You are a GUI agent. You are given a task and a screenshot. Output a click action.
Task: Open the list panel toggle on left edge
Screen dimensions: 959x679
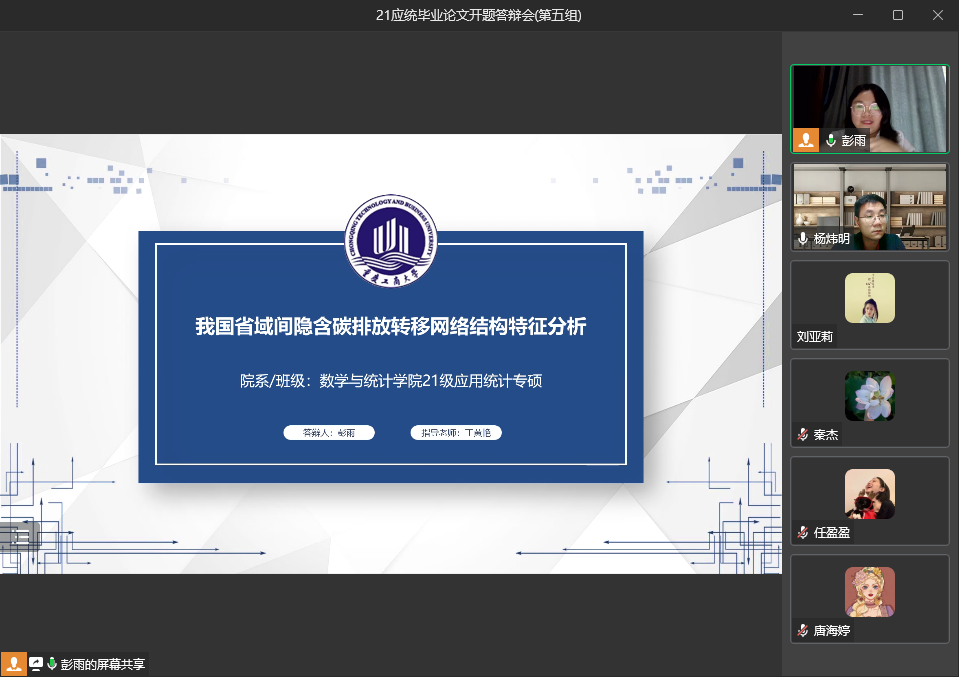[20, 537]
